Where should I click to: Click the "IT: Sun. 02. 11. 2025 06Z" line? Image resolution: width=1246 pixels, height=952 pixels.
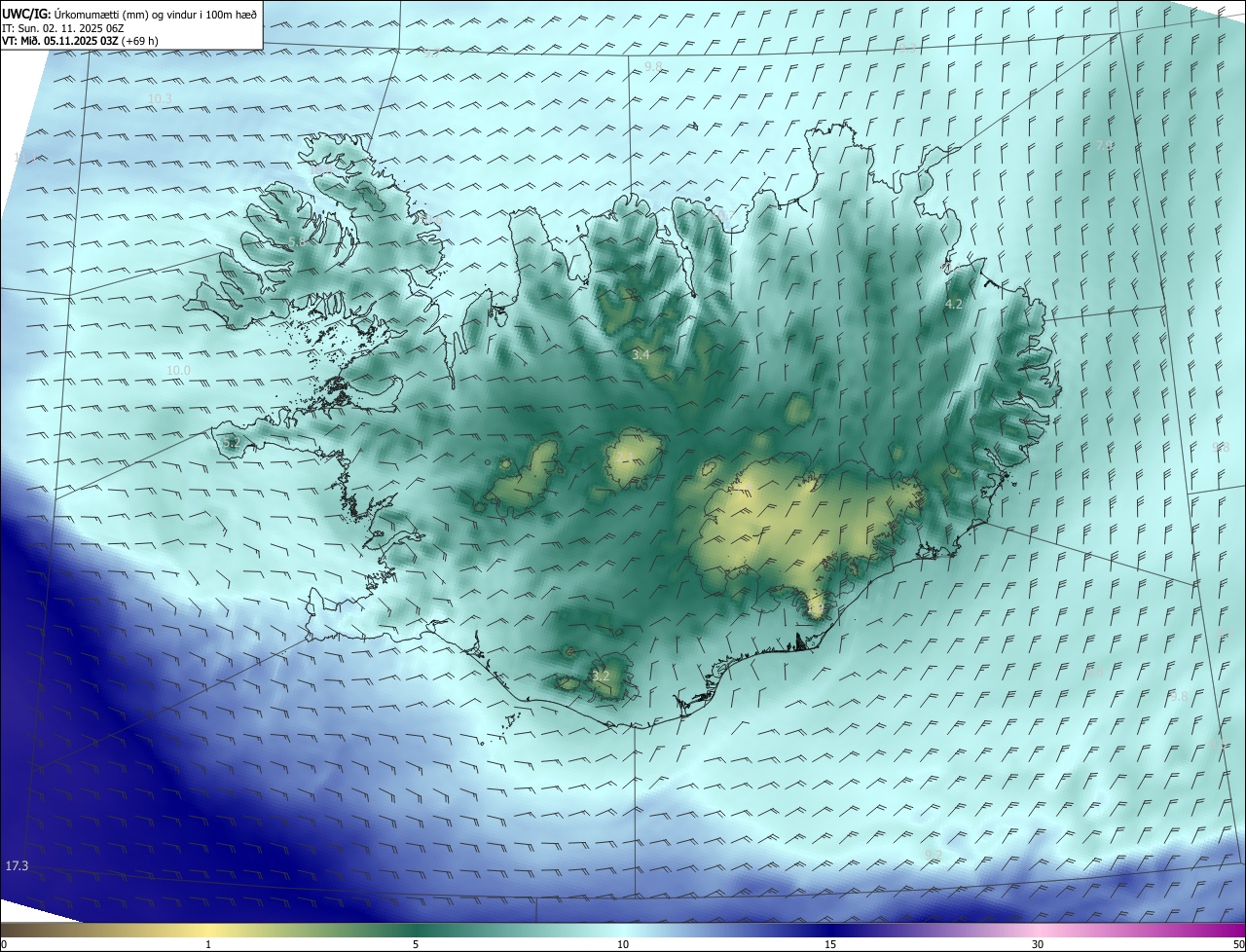pos(62,28)
